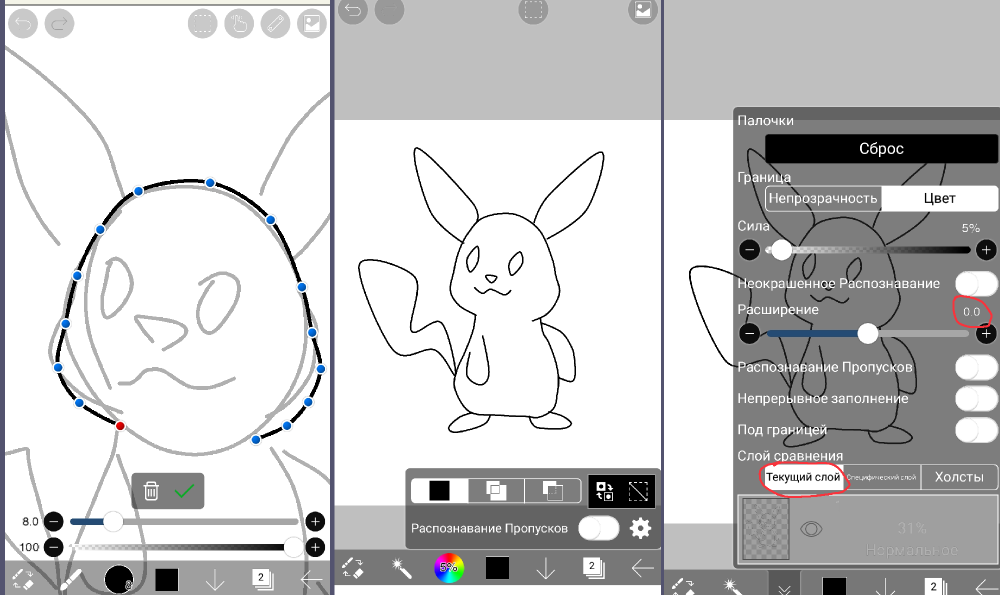
Task: Tap the back arrow in the middle panel toolbar
Action: (x=642, y=568)
